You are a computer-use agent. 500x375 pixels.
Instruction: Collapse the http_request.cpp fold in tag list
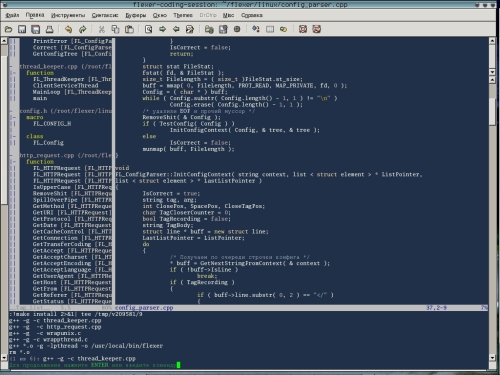pos(11,155)
